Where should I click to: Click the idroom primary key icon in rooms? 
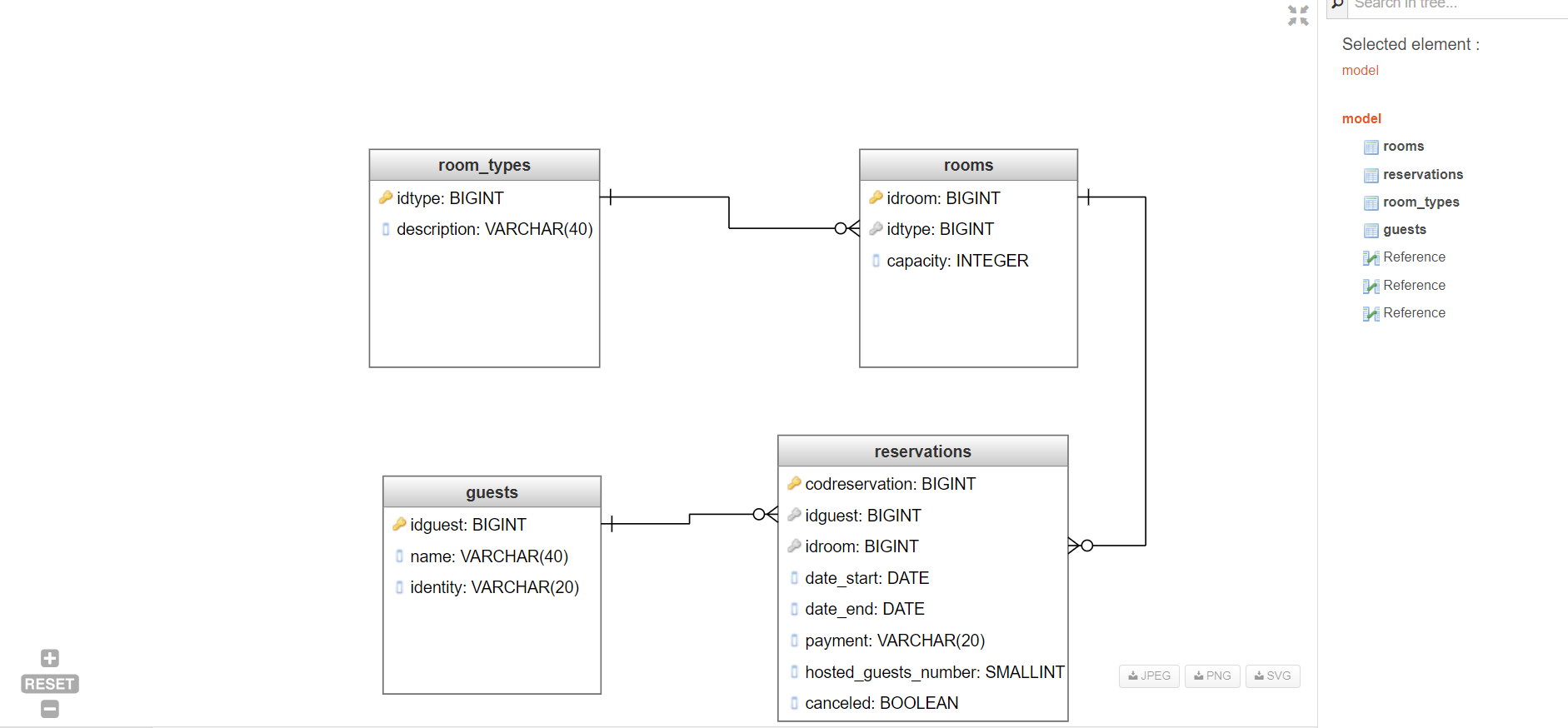click(x=876, y=197)
